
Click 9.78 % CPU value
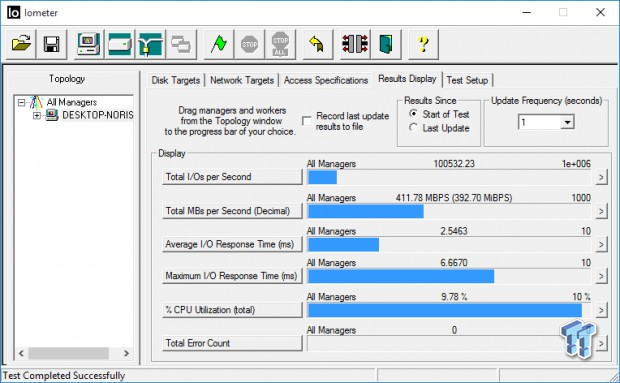tap(454, 296)
